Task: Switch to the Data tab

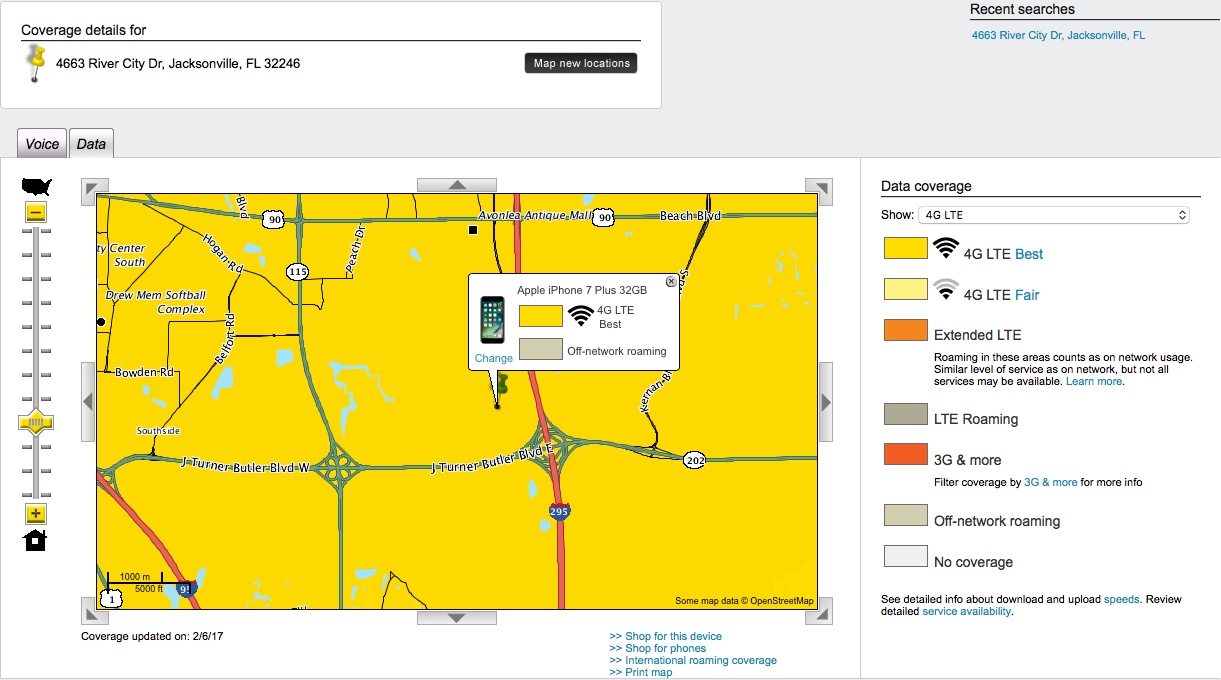Action: [91, 144]
